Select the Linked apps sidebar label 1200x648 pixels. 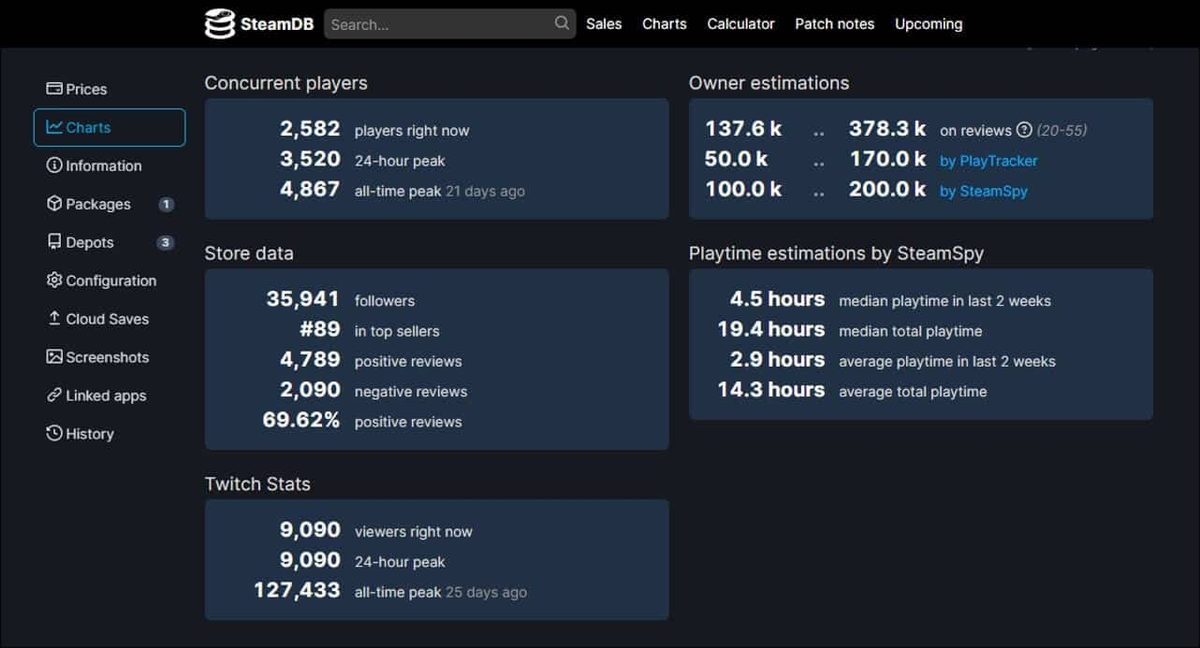(x=106, y=396)
